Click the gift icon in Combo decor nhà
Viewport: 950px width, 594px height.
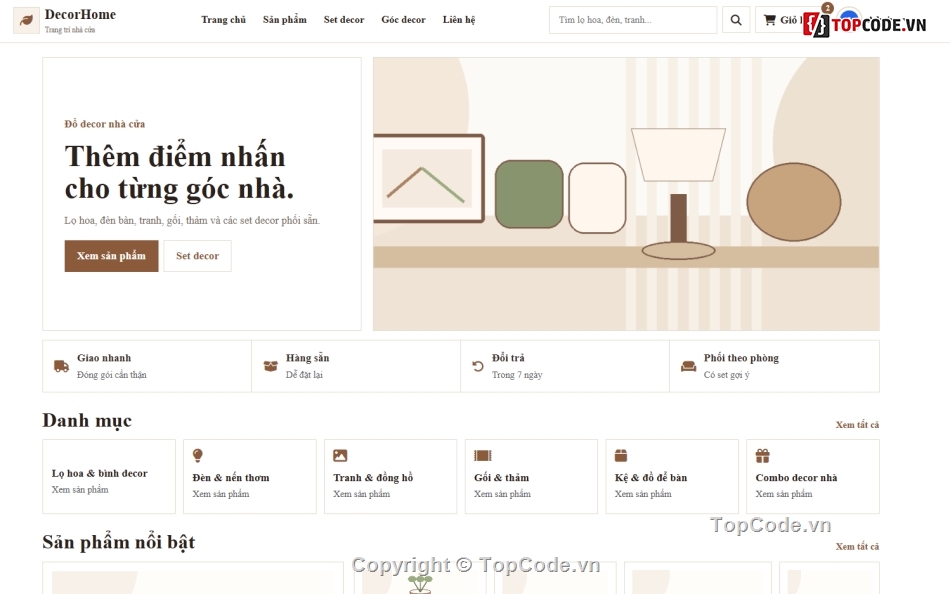click(762, 455)
